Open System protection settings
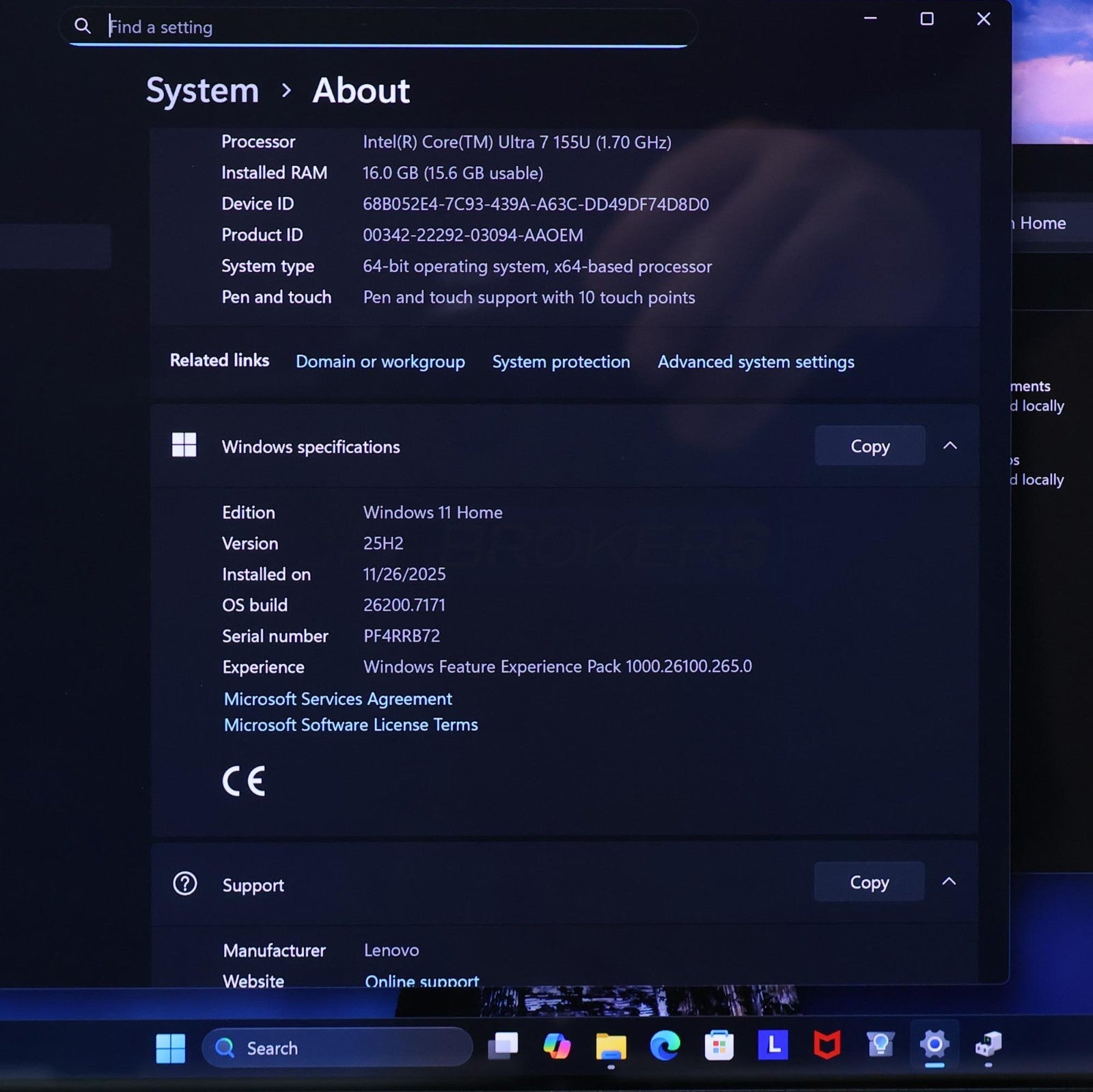The height and width of the screenshot is (1092, 1093). (x=561, y=361)
